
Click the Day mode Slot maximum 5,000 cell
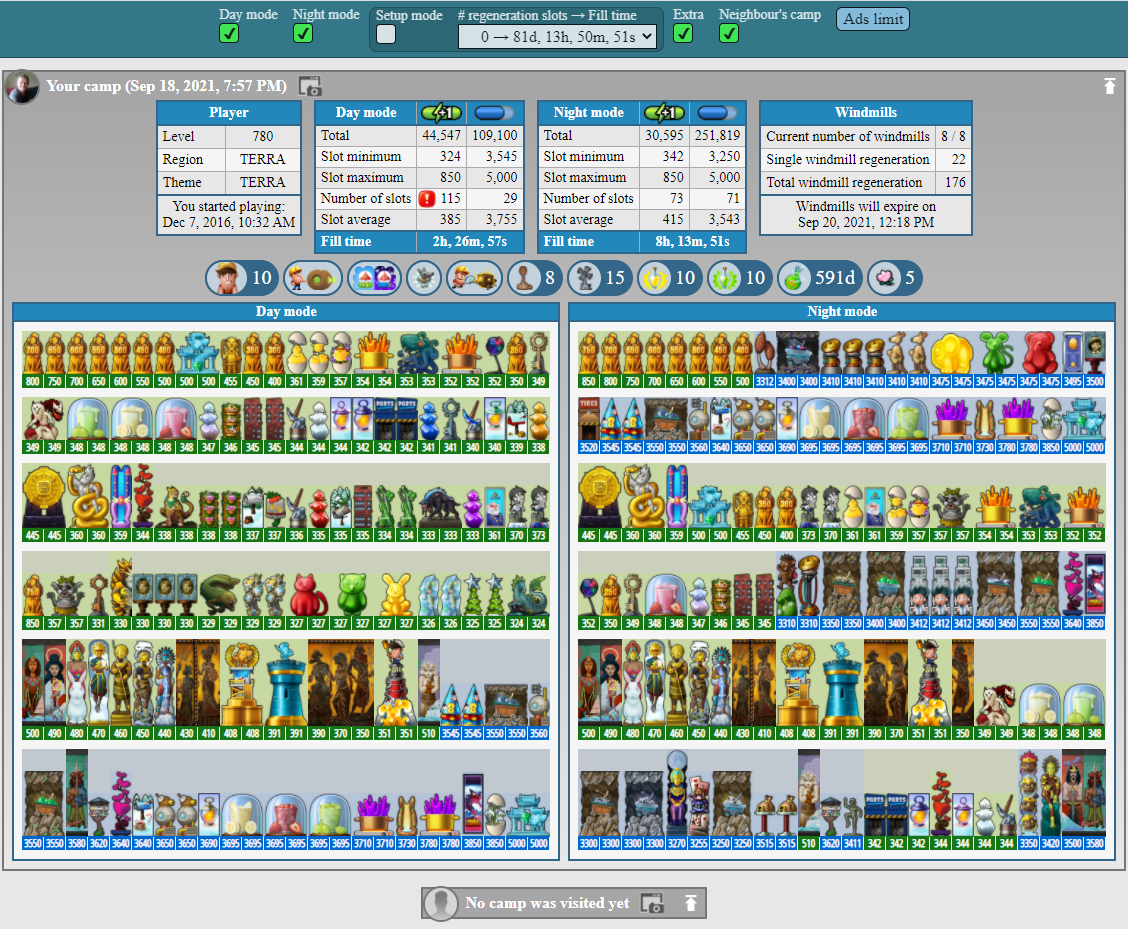tap(494, 177)
